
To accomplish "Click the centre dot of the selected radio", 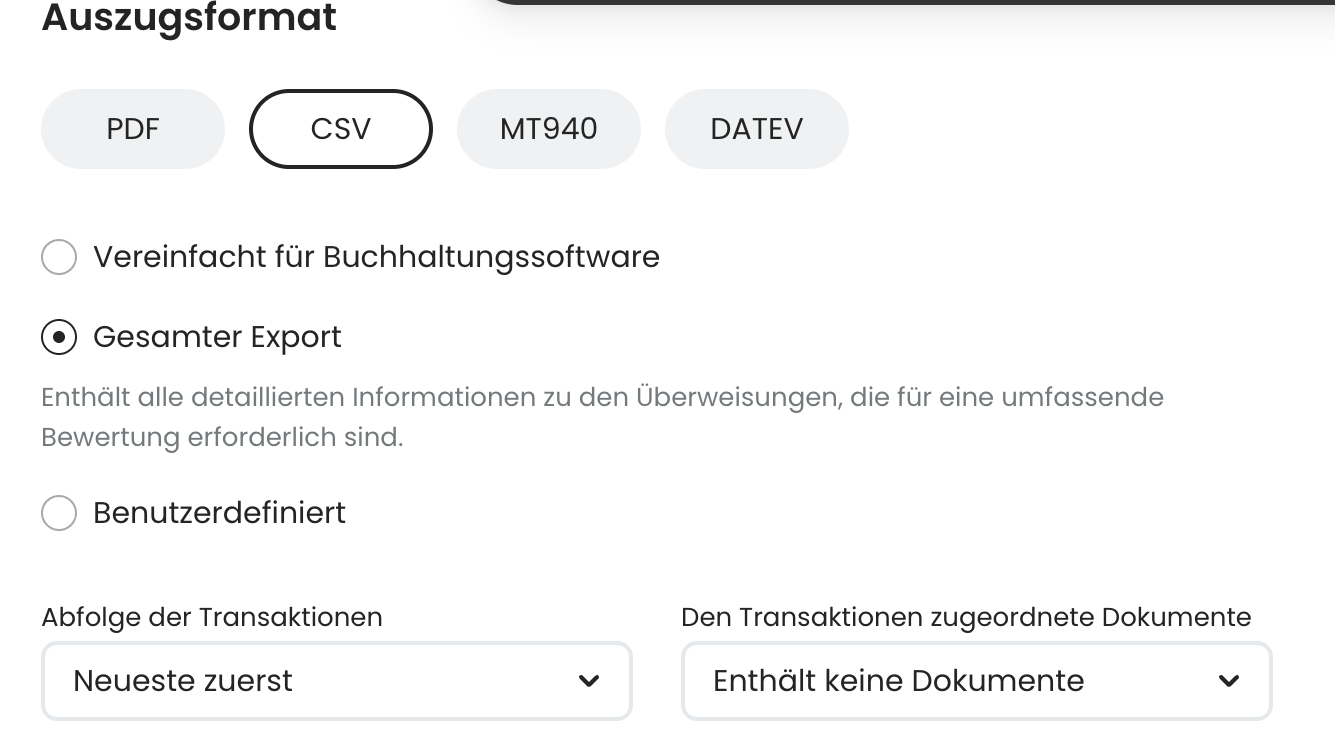I will pos(59,338).
